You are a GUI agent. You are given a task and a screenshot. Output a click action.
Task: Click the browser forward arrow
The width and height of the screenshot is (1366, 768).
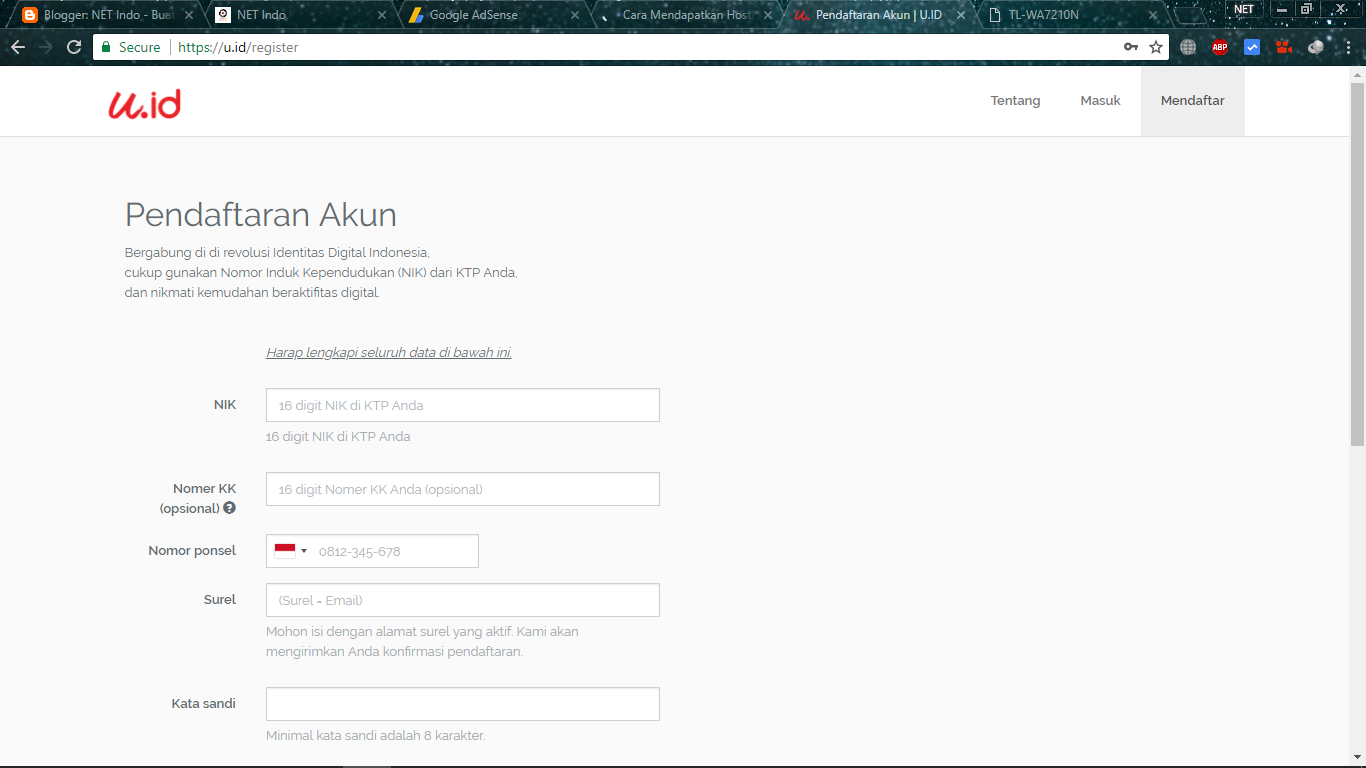46,47
